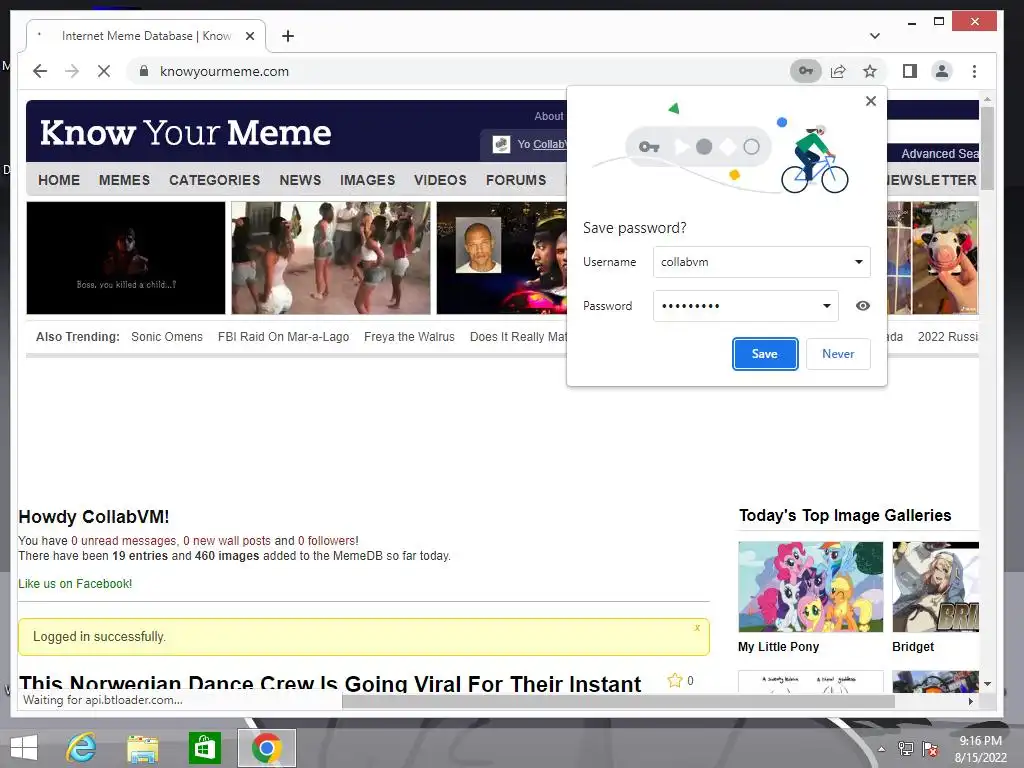Open the HOME menu item
Viewport: 1024px width, 768px height.
pyautogui.click(x=59, y=180)
